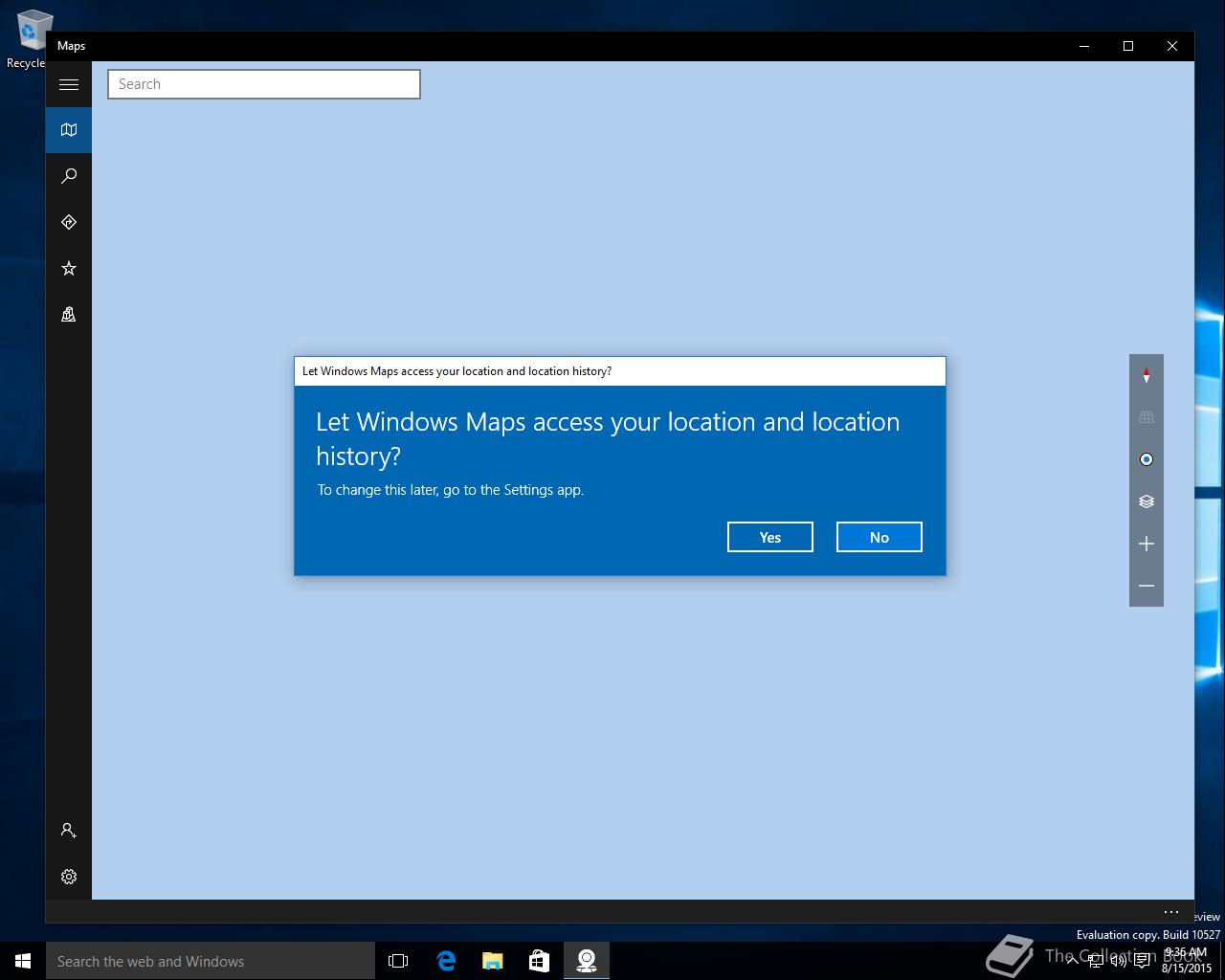Open Maps settings gear icon

pos(69,877)
